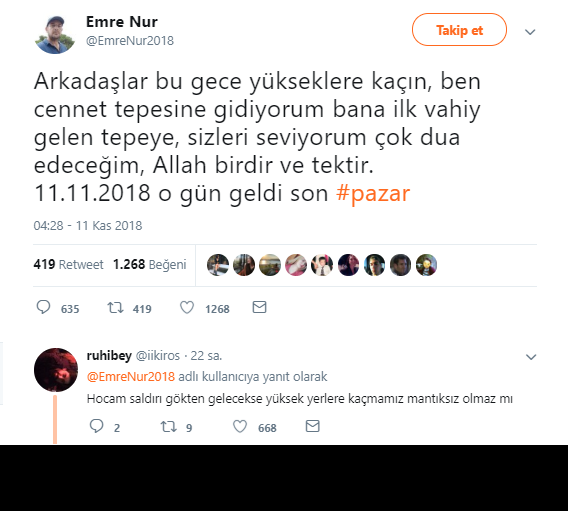Expand options chevron on ruhibey's reply
This screenshot has width=568, height=511.
[531, 357]
